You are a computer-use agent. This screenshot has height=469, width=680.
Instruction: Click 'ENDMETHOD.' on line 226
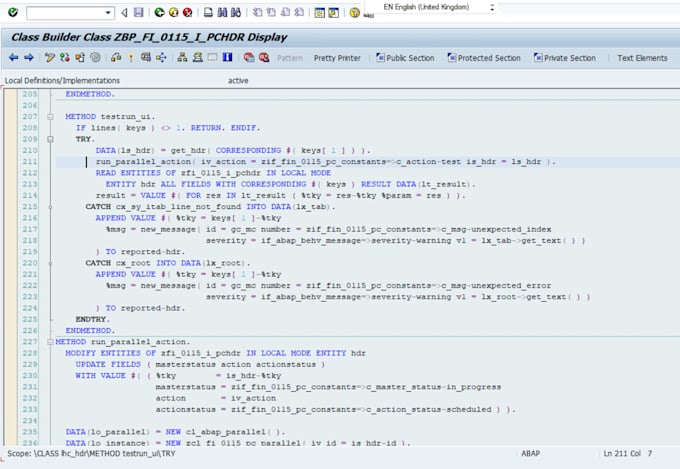coord(90,331)
